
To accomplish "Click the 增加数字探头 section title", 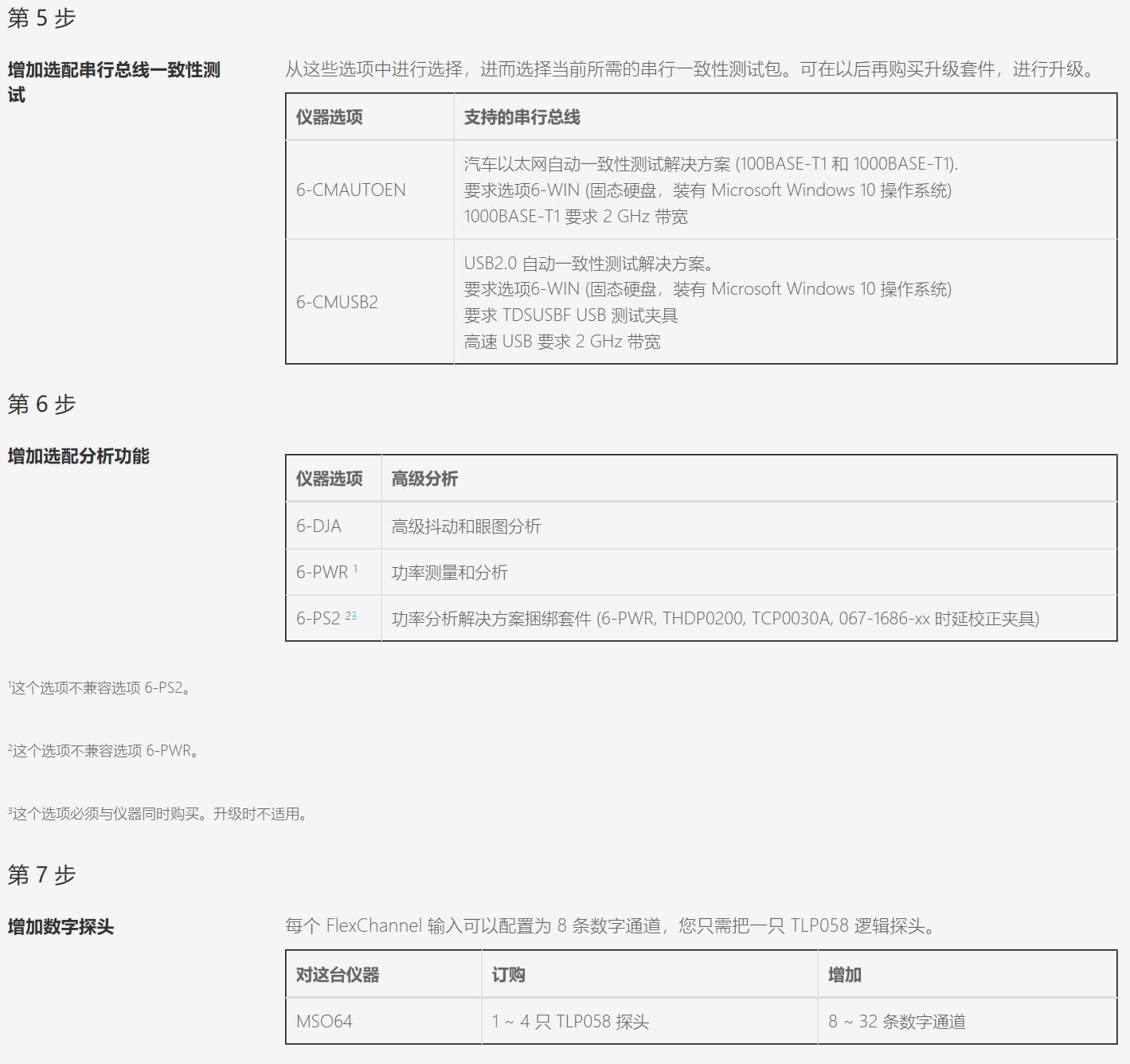I will 61,927.
